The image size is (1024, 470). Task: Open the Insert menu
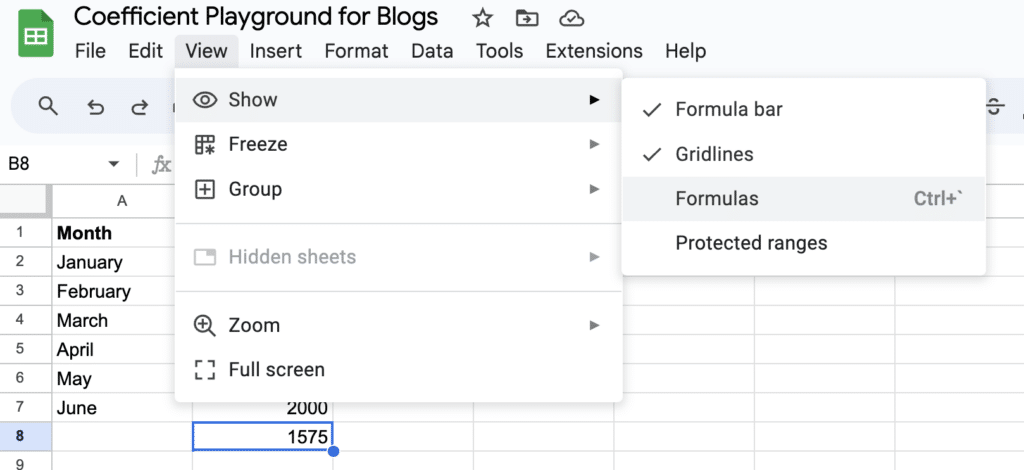[276, 51]
